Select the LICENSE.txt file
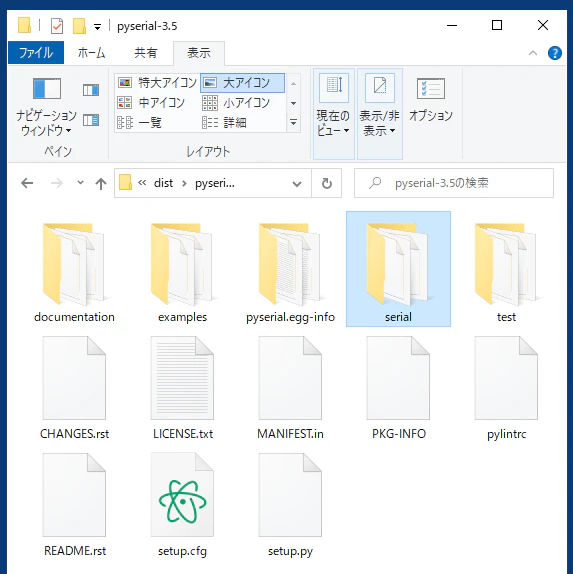The width and height of the screenshot is (573, 574). coord(182,388)
